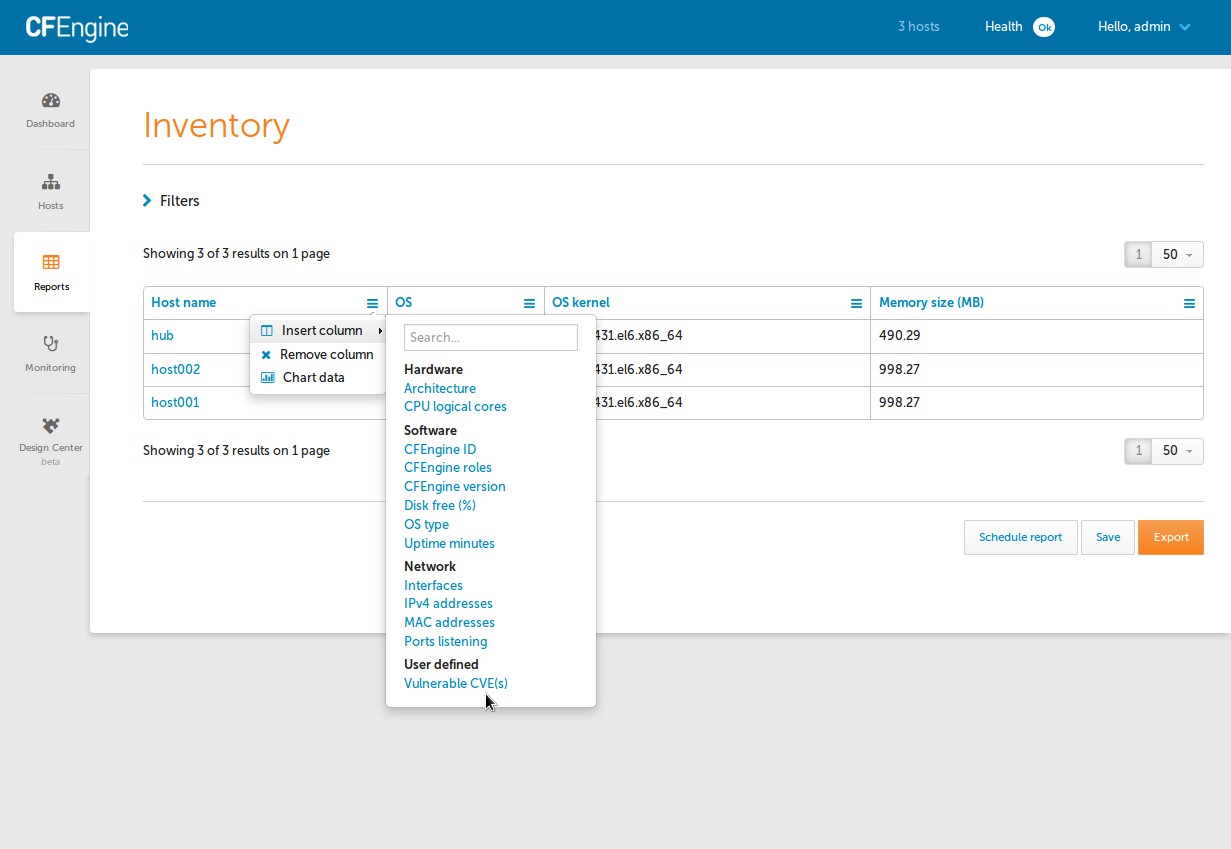Open the Host name column menu icon
The image size is (1231, 849).
pos(372,302)
